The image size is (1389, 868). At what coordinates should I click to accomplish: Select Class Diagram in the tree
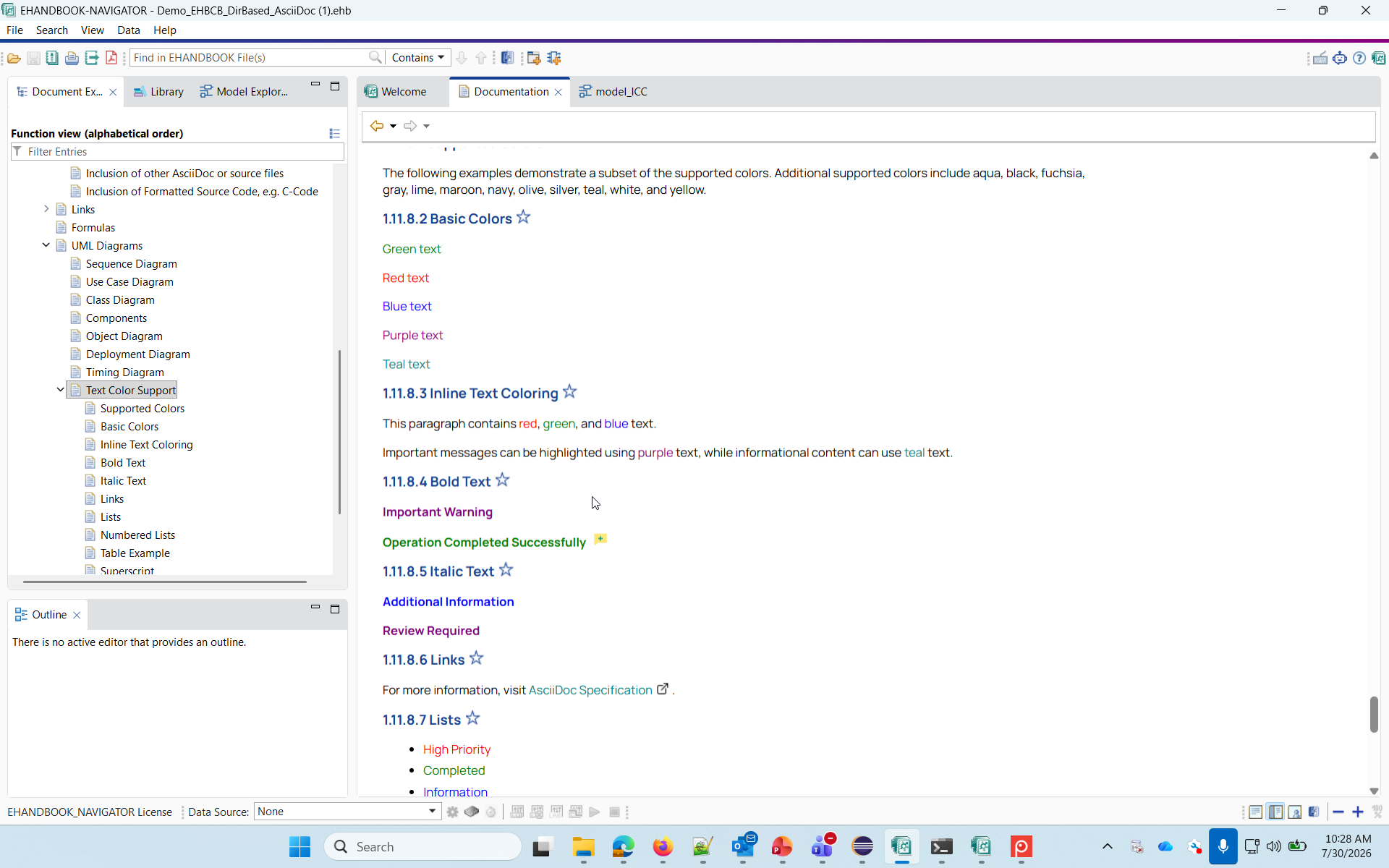tap(120, 300)
